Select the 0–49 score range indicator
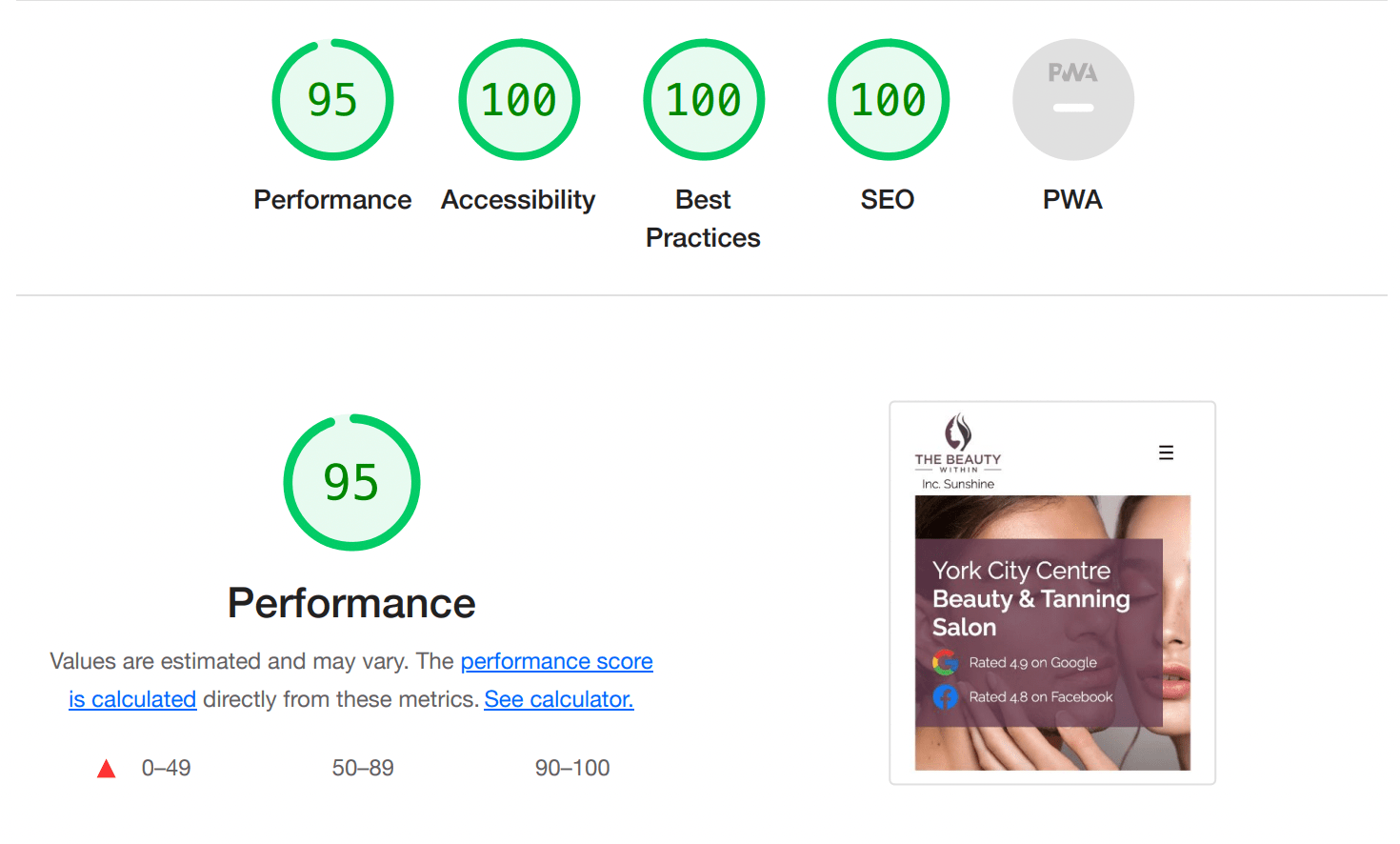 pos(167,768)
